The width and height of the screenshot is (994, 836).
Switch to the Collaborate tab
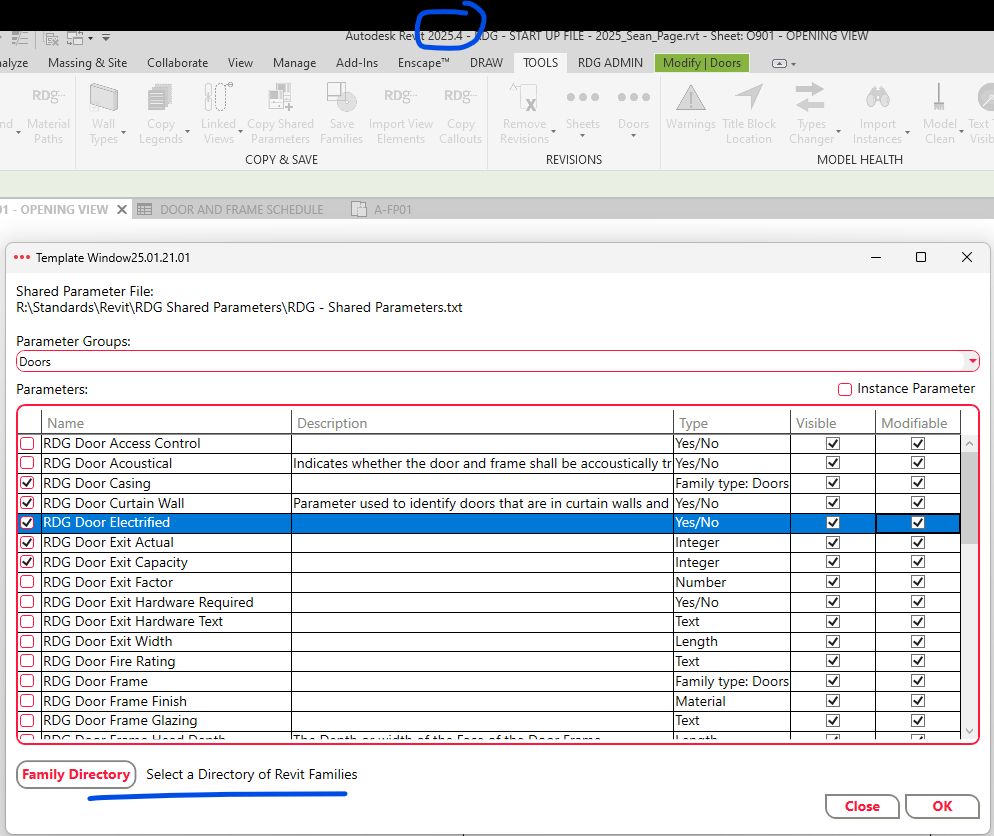[x=178, y=63]
